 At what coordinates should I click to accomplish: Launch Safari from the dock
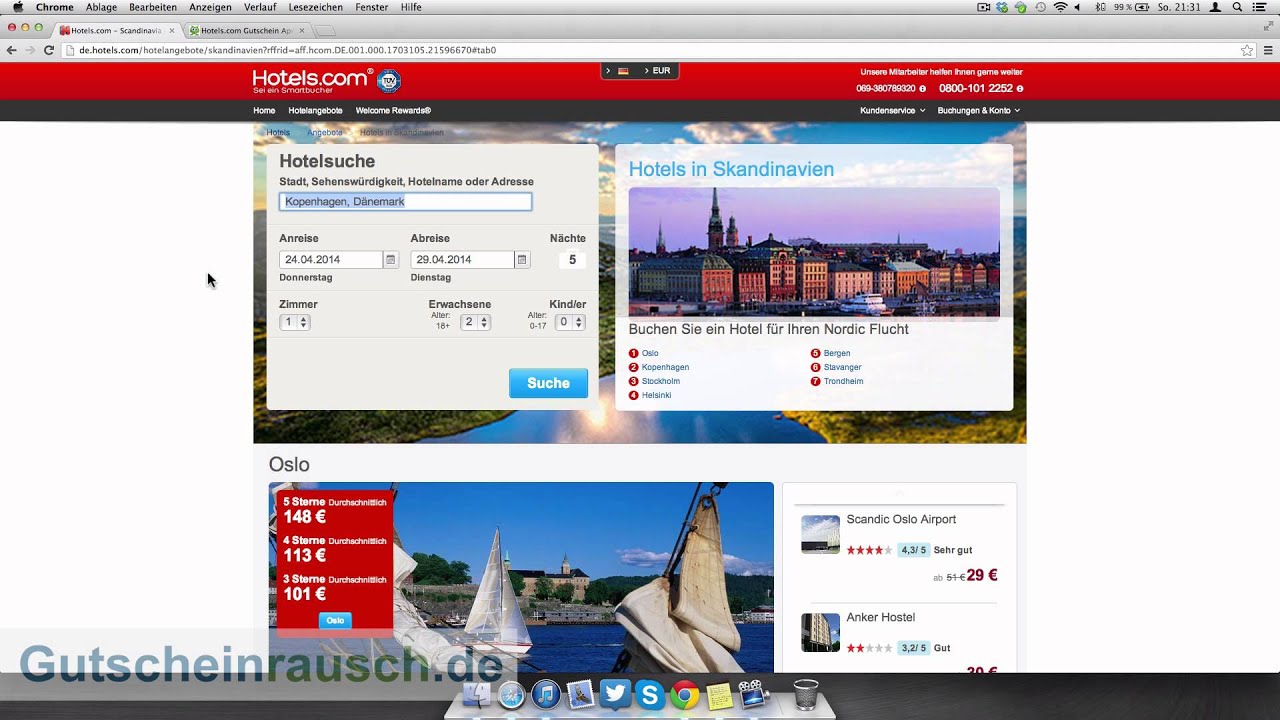coord(511,694)
